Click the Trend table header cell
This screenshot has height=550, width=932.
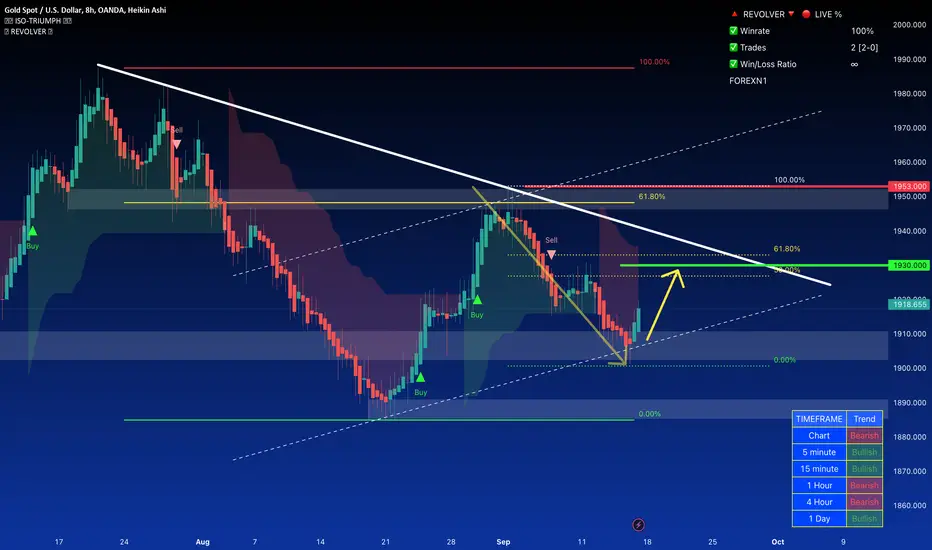coord(864,419)
